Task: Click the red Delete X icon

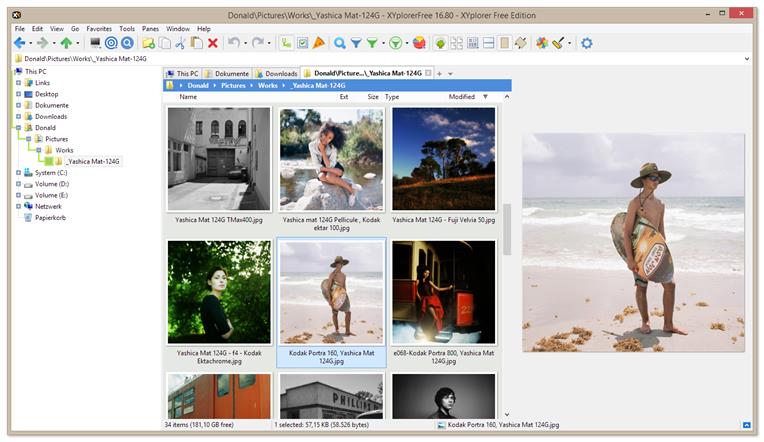Action: tap(212, 43)
